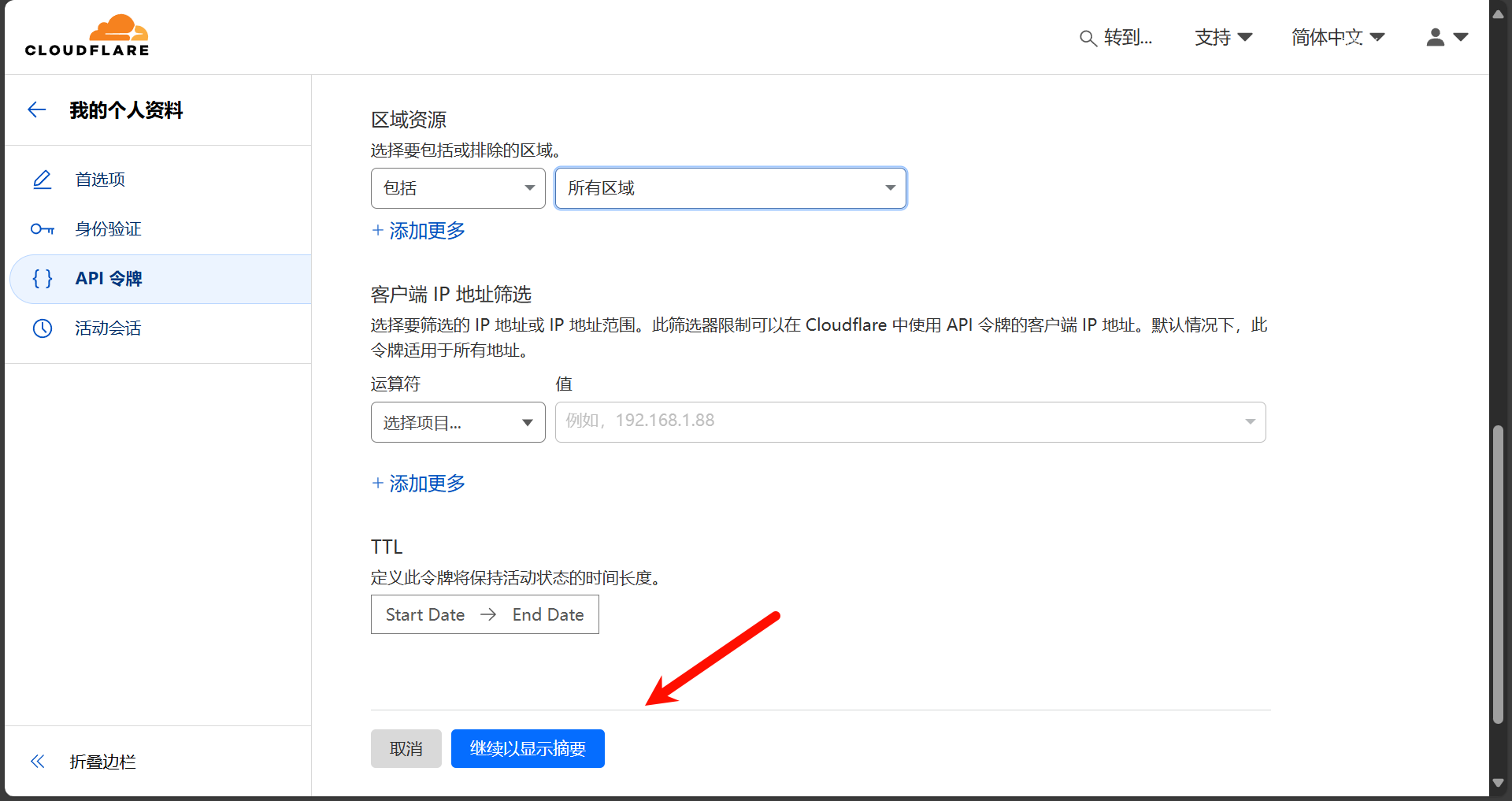Click the key icon beside 身份验证
This screenshot has height=801, width=1512.
[x=43, y=229]
